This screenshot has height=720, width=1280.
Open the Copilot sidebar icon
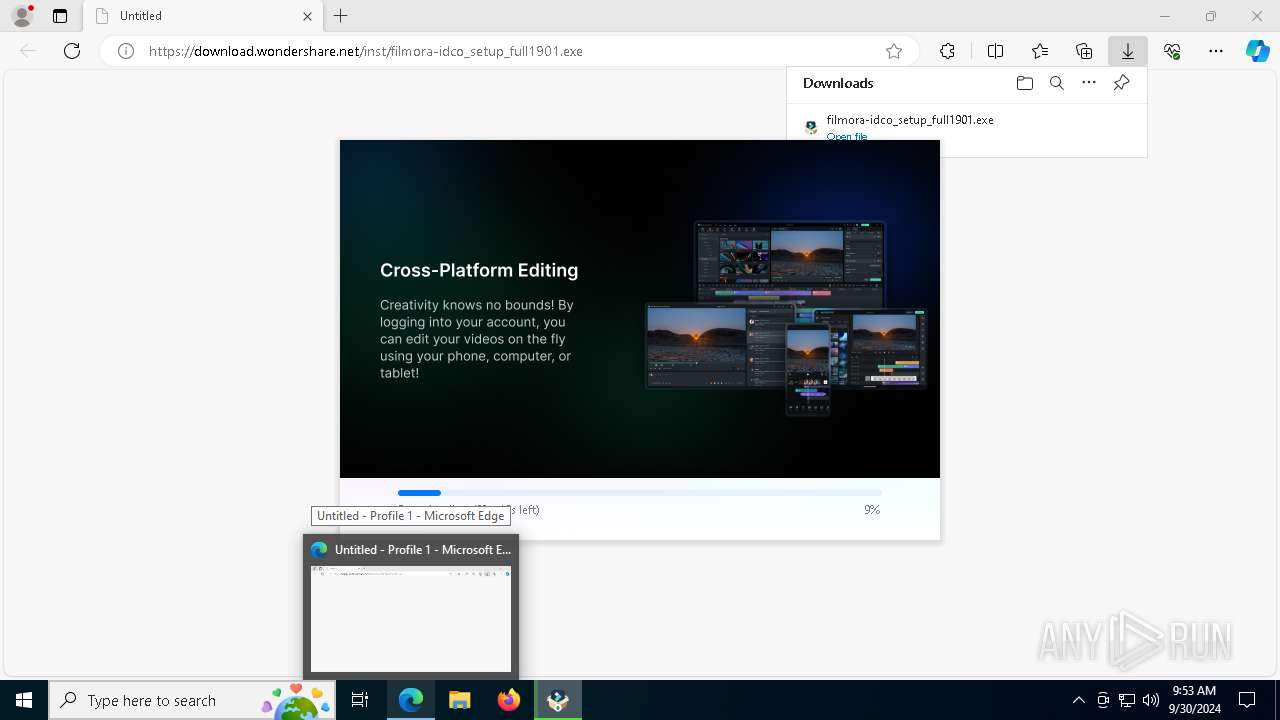pyautogui.click(x=1258, y=51)
